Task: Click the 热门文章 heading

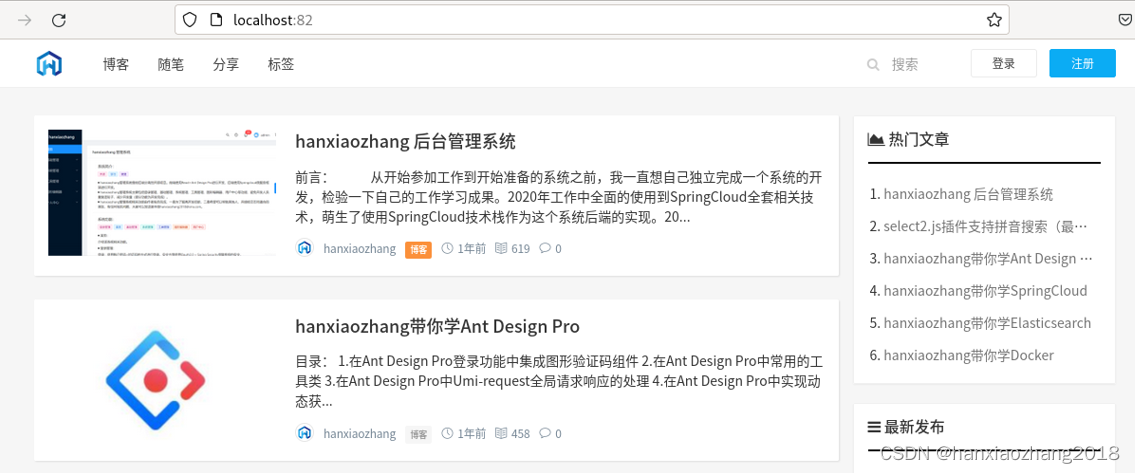Action: [x=919, y=140]
